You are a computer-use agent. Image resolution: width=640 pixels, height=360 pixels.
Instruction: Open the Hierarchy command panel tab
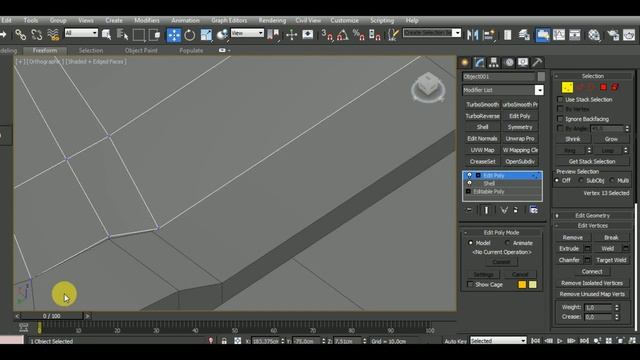coord(494,62)
